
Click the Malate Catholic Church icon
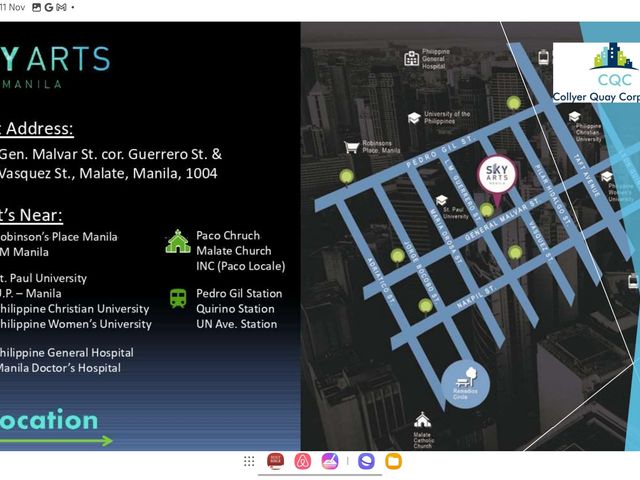tap(422, 420)
